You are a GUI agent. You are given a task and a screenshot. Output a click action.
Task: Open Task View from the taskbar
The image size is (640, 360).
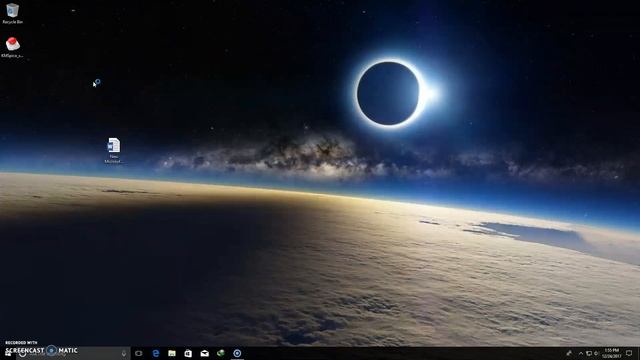pos(139,353)
